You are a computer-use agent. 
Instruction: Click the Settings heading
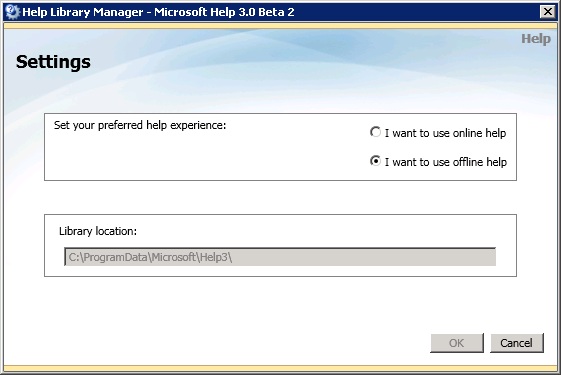(53, 62)
